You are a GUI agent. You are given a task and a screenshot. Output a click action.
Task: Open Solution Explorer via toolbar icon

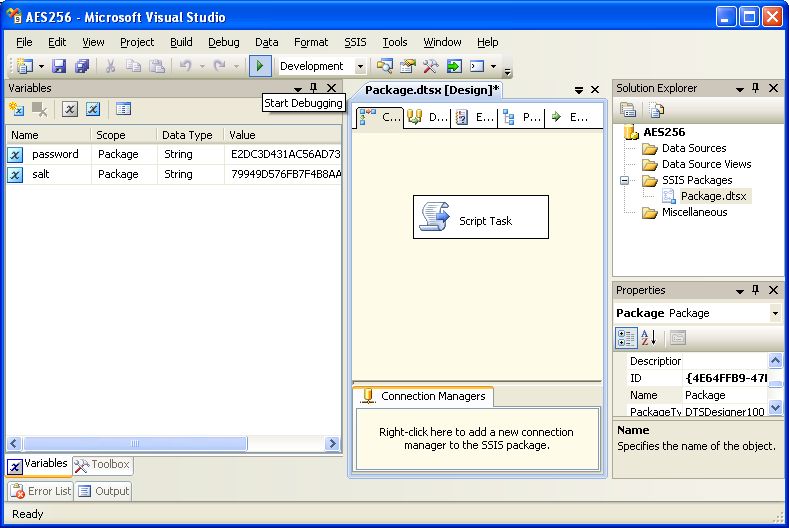tap(384, 66)
